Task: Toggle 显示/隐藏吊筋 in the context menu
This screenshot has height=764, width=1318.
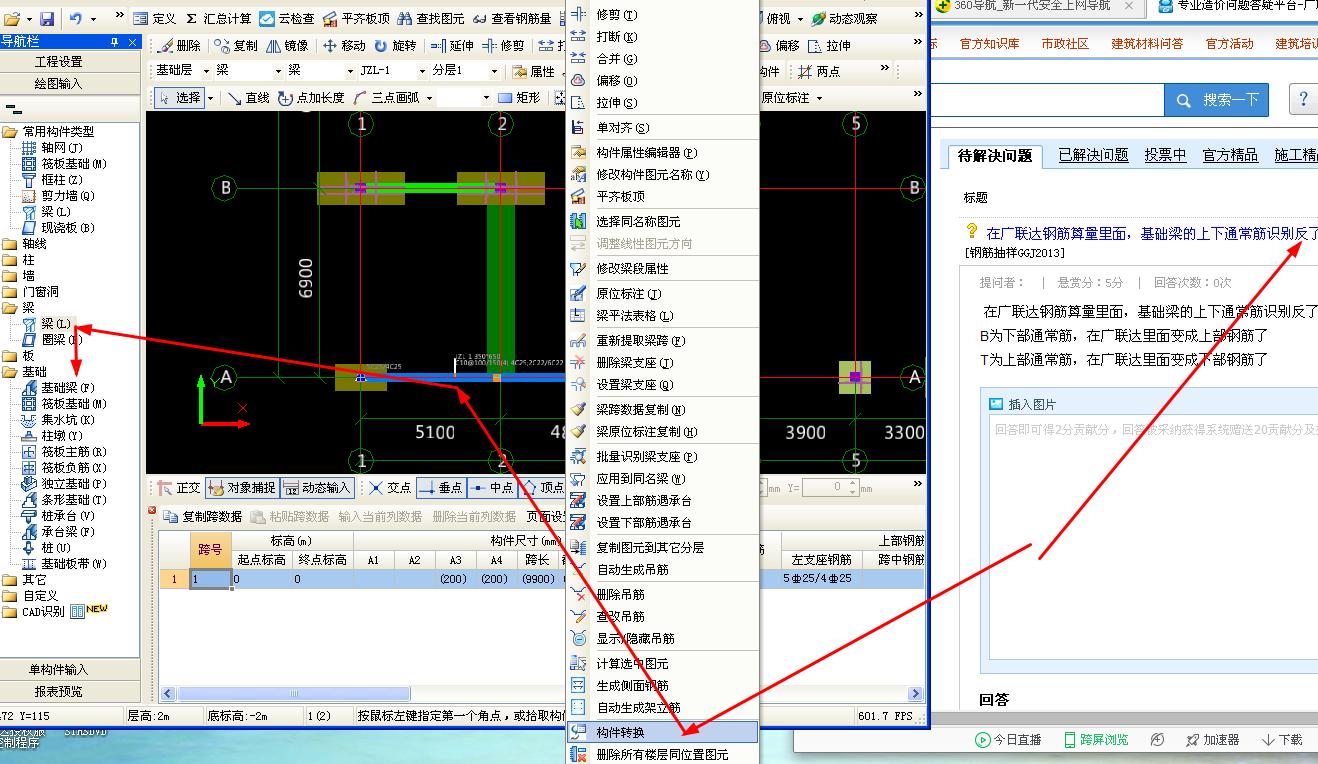Action: [x=635, y=638]
